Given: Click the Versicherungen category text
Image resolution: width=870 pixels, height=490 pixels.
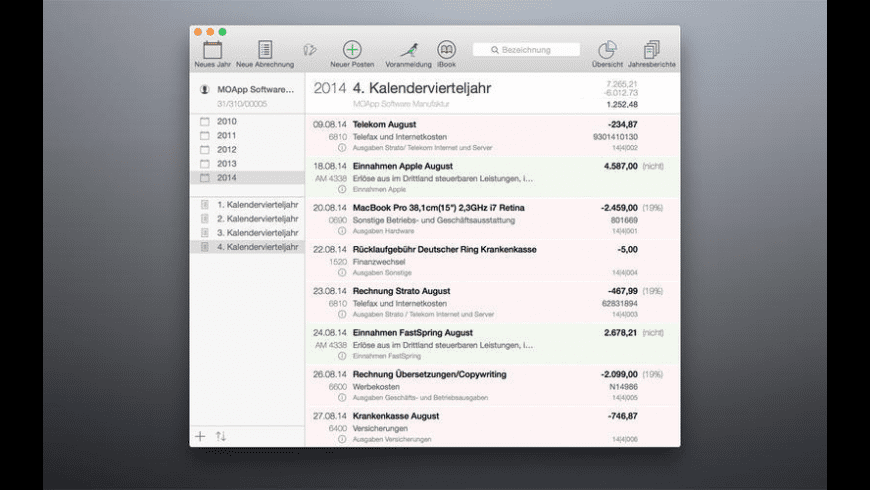Looking at the screenshot, I should click(x=381, y=428).
